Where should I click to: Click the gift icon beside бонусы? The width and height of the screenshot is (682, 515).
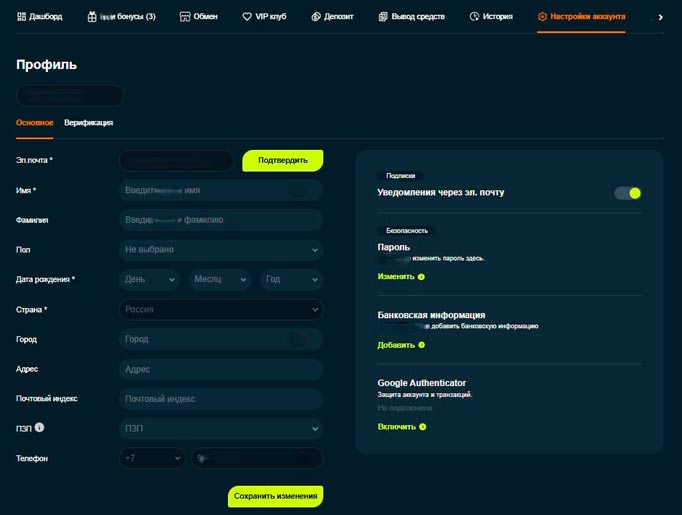click(x=92, y=17)
